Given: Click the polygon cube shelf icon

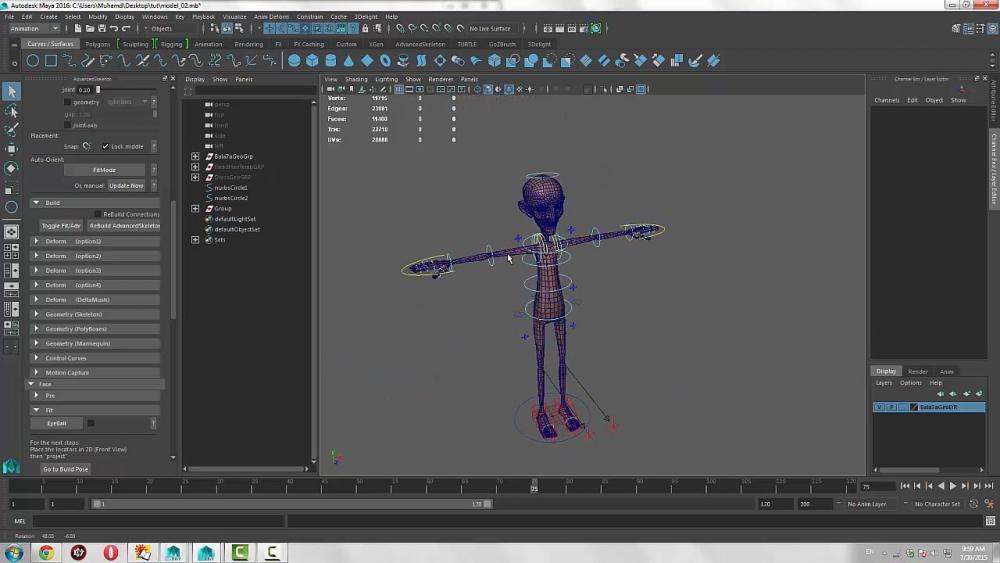Looking at the screenshot, I should (x=313, y=61).
